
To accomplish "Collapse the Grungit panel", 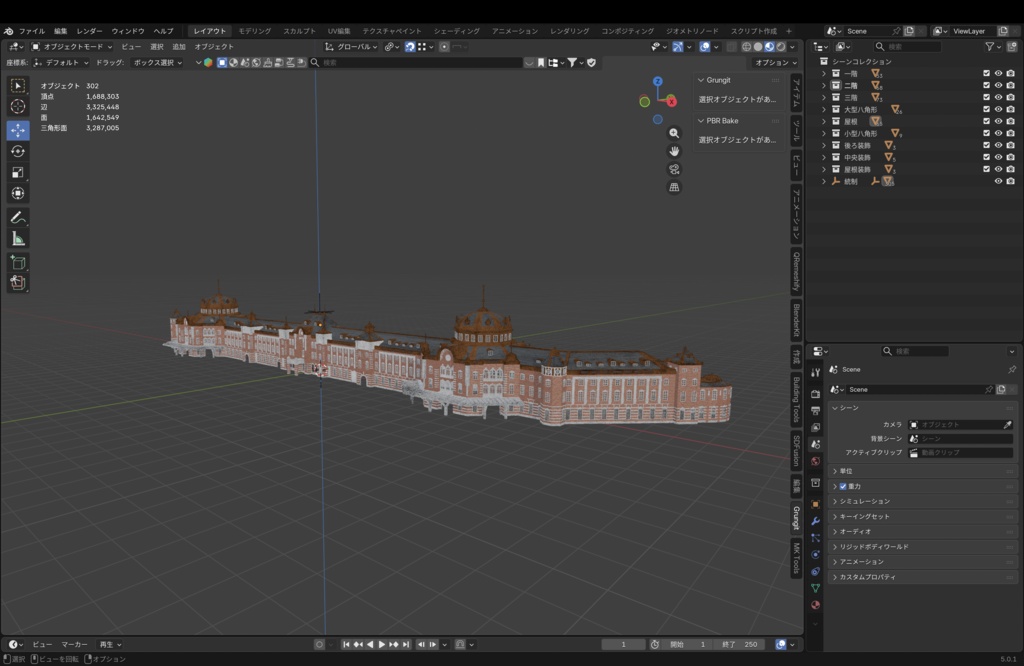I will pyautogui.click(x=701, y=80).
